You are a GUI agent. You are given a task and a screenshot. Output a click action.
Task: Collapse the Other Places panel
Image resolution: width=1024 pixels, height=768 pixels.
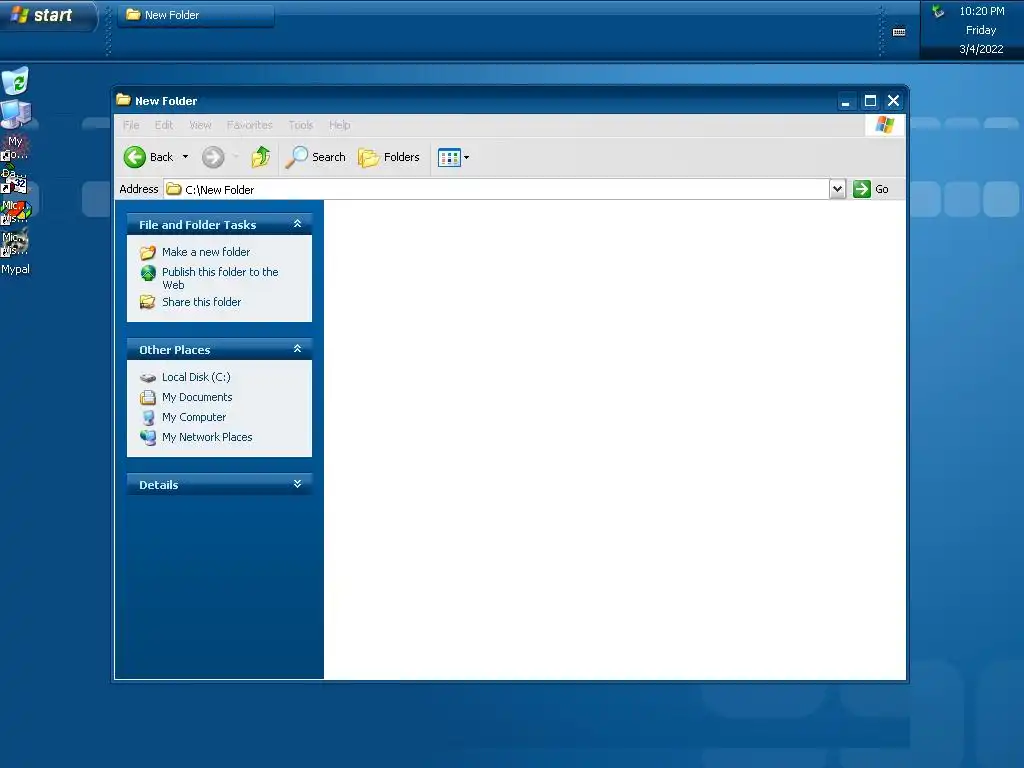click(297, 349)
